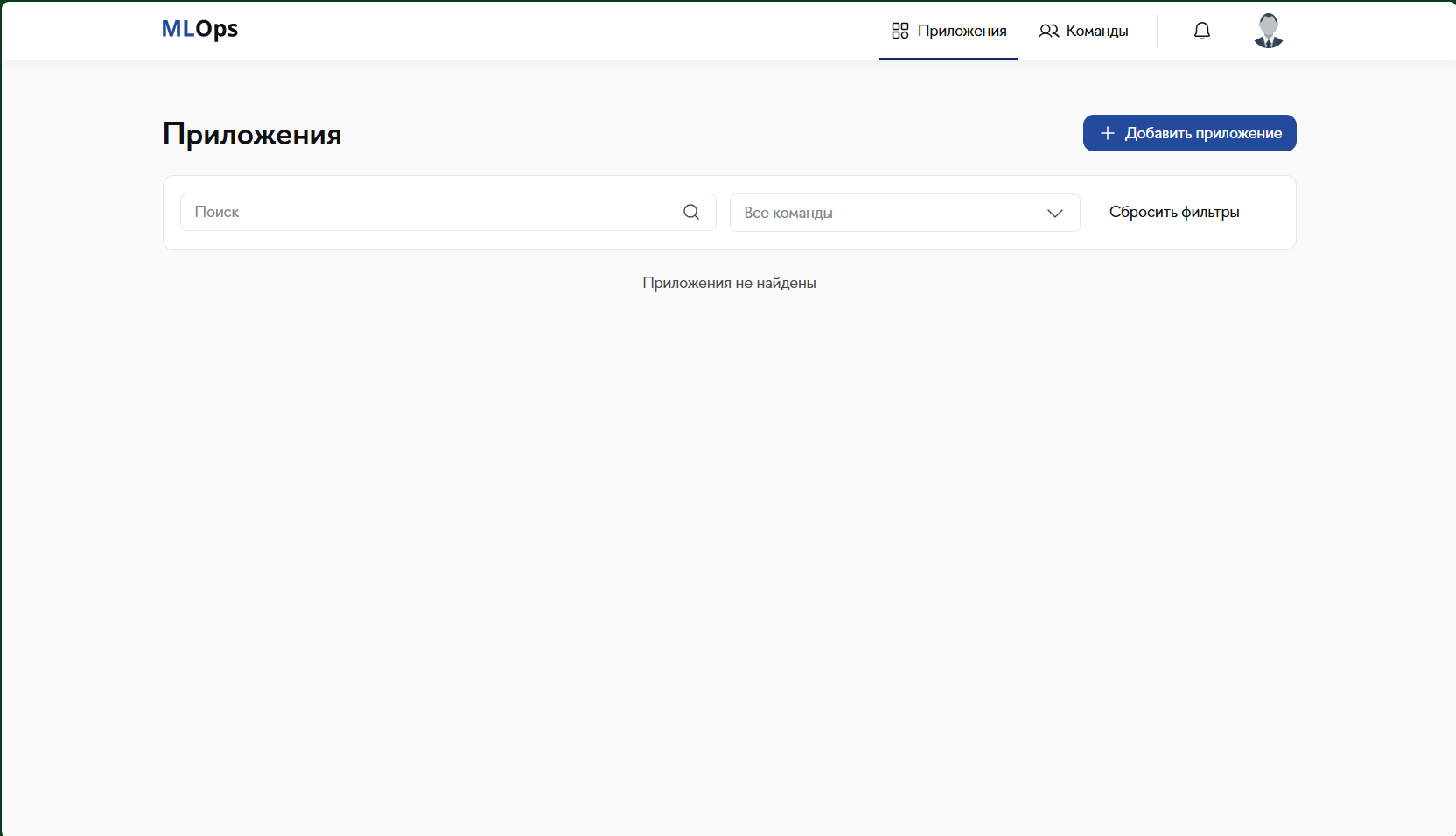Click the Все команды placeholder text
Viewport: 1456px width, 836px height.
(x=788, y=213)
